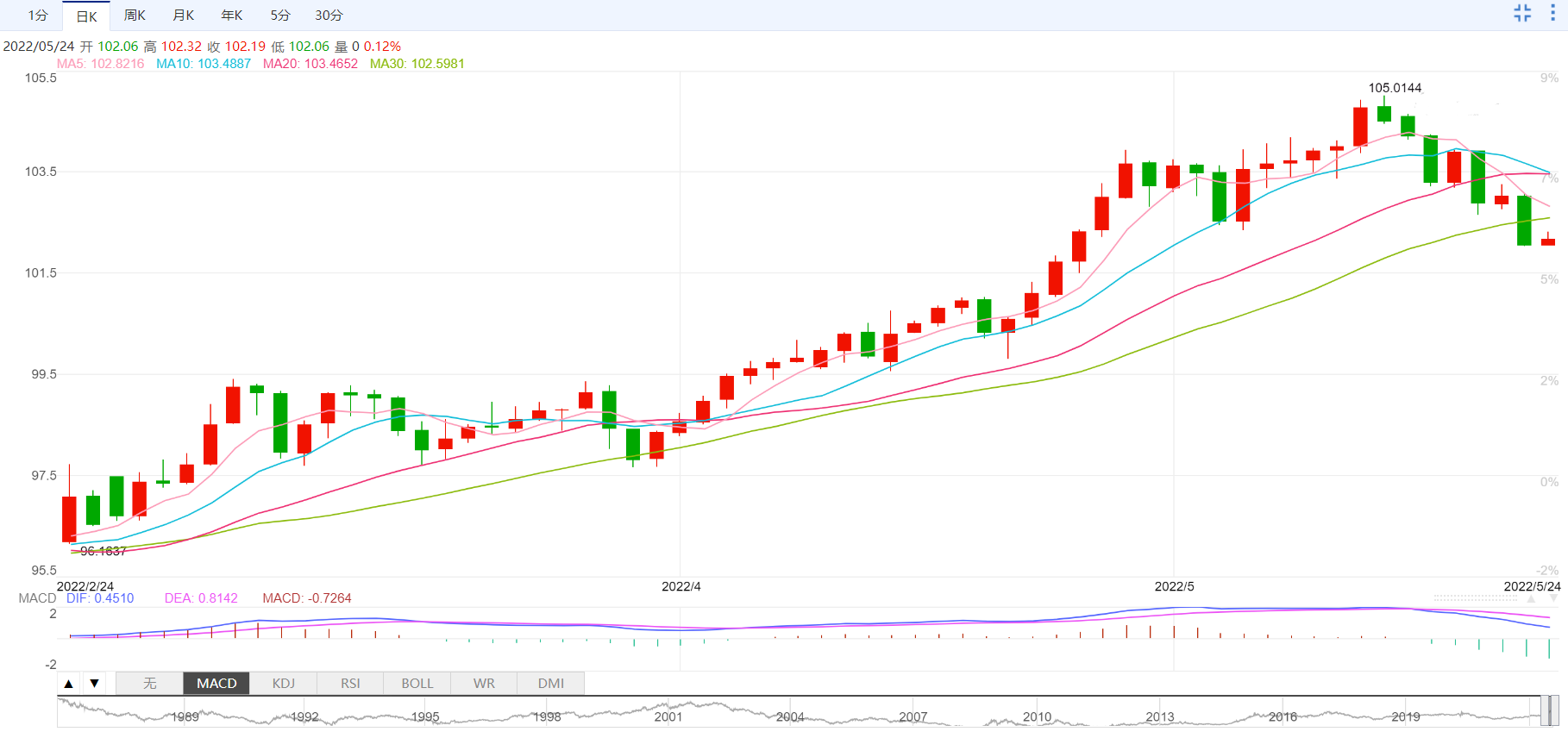
Task: Select the RSI indicator button
Action: pos(350,684)
